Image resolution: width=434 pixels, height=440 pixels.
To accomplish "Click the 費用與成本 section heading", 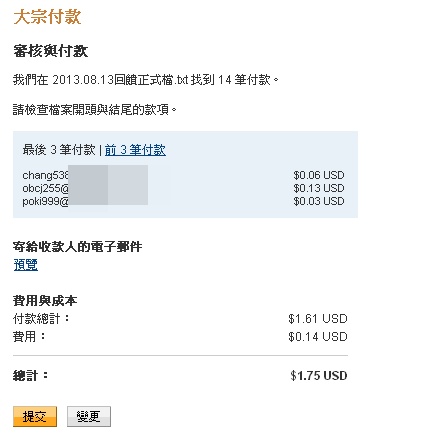I will point(45,301).
